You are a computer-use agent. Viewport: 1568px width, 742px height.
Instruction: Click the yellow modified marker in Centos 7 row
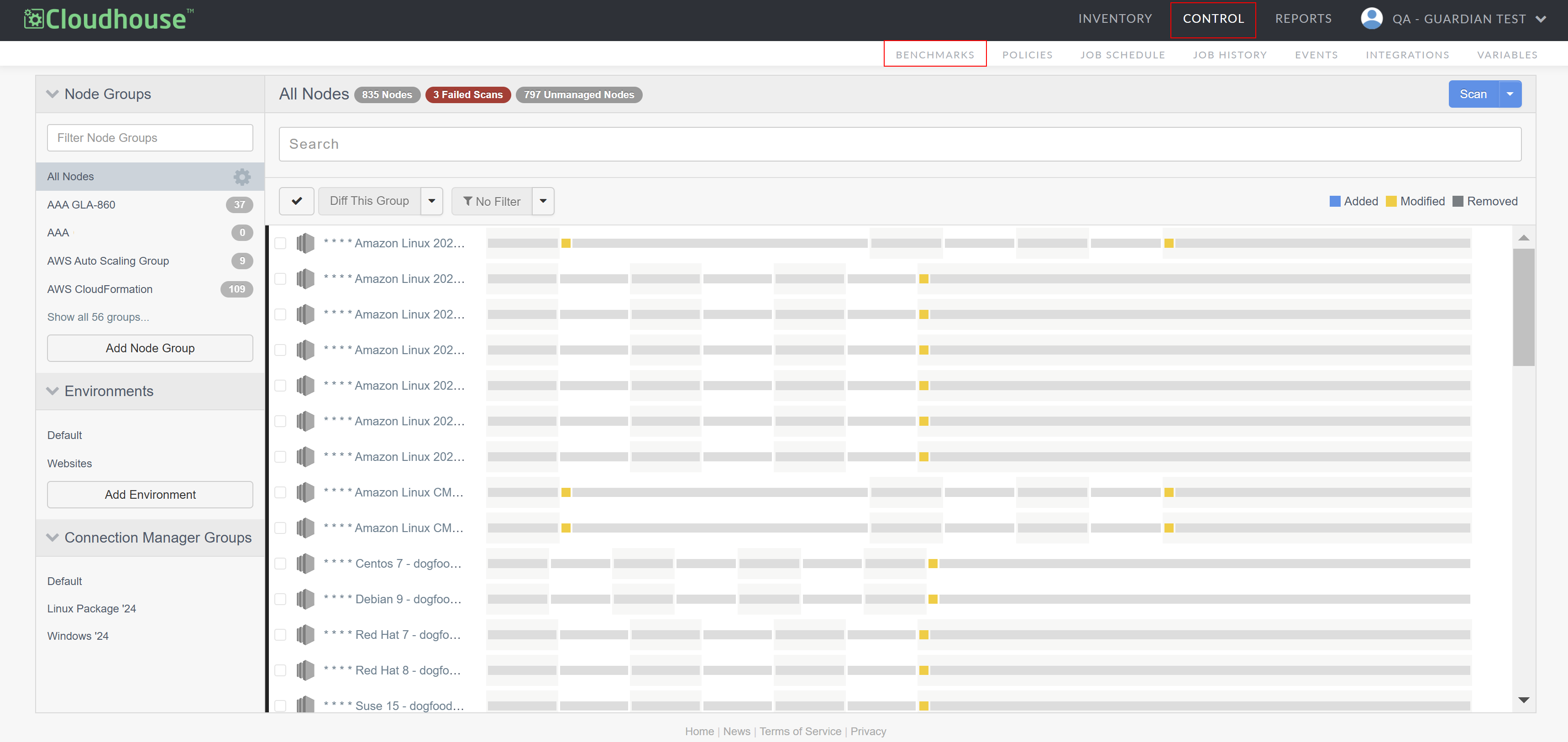933,564
